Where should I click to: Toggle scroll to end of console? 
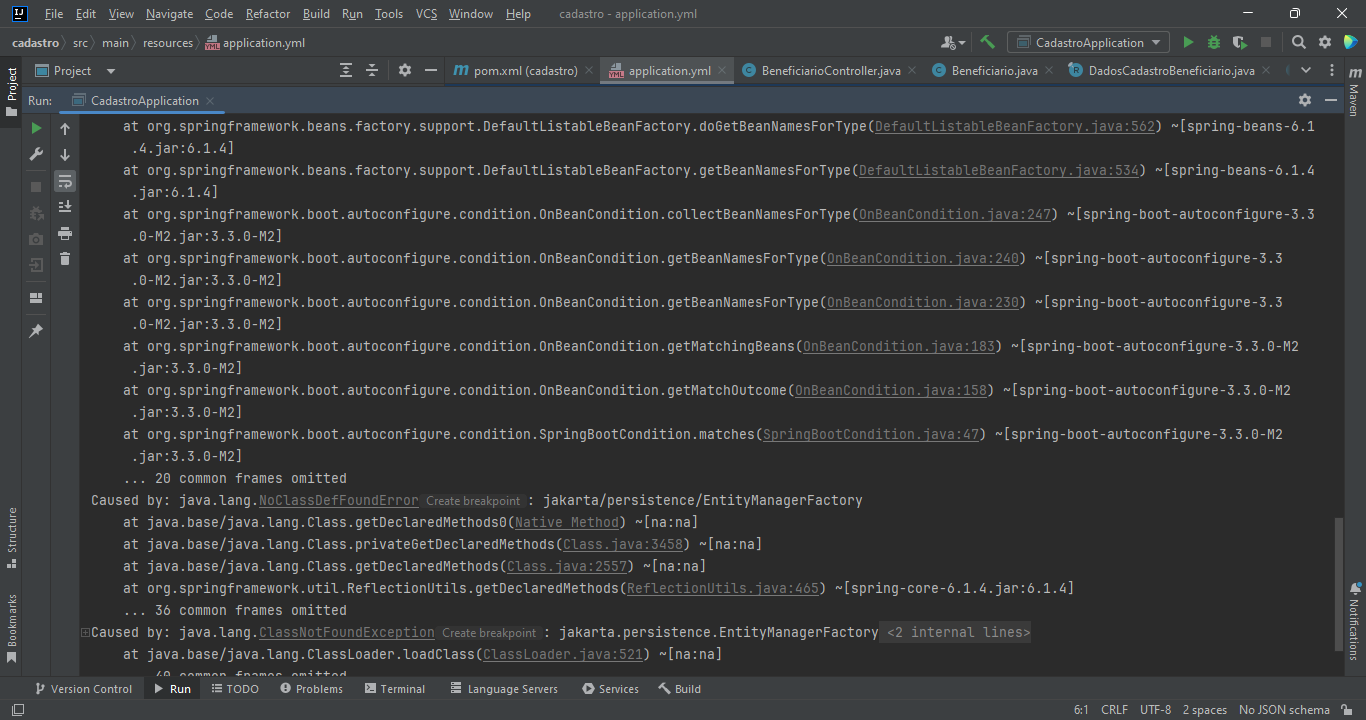coord(65,207)
